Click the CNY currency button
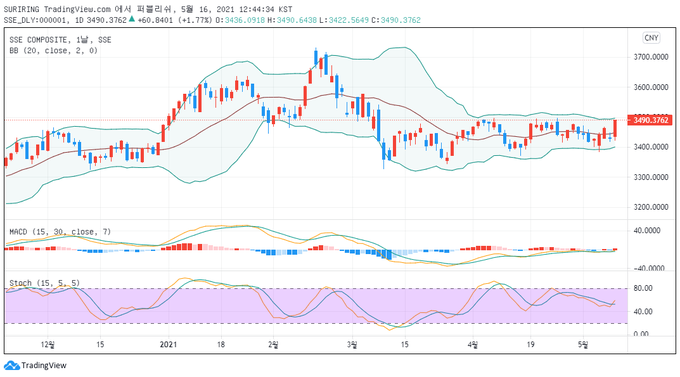680x377 pixels. point(651,38)
